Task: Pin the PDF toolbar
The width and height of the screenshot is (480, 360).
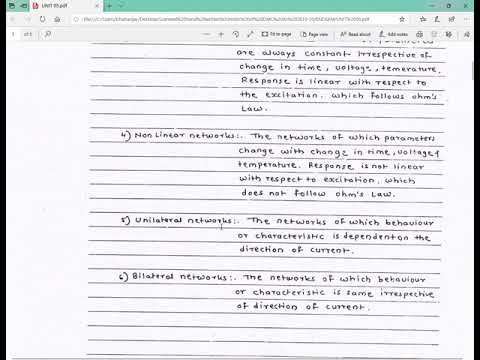Action: pos(467,34)
